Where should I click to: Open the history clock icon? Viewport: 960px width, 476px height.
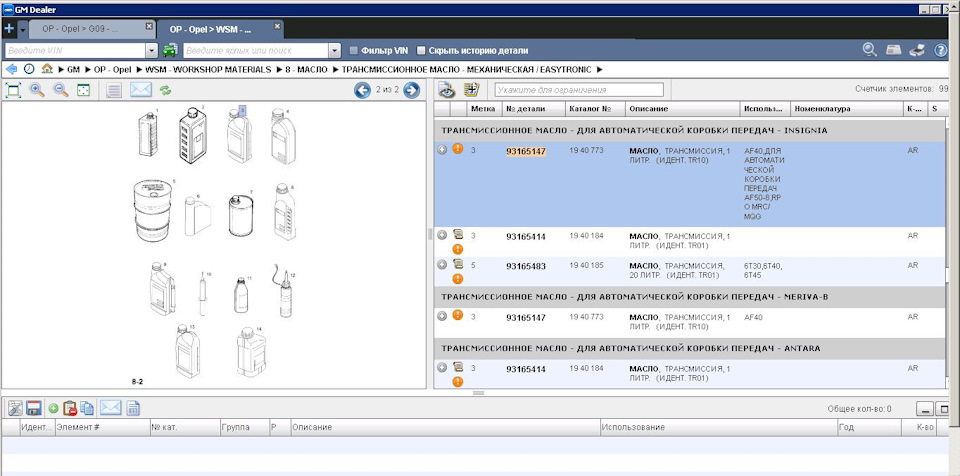(29, 69)
